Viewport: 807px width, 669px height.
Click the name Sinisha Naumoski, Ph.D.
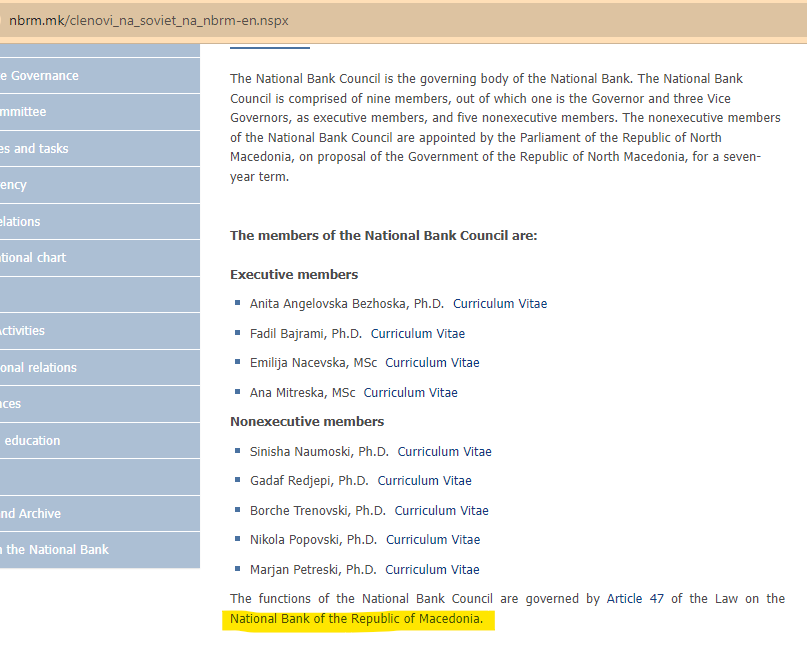pos(320,452)
